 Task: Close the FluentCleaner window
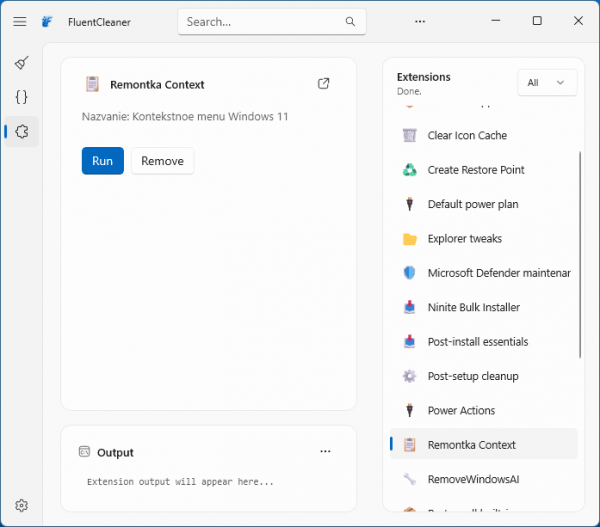pos(578,21)
